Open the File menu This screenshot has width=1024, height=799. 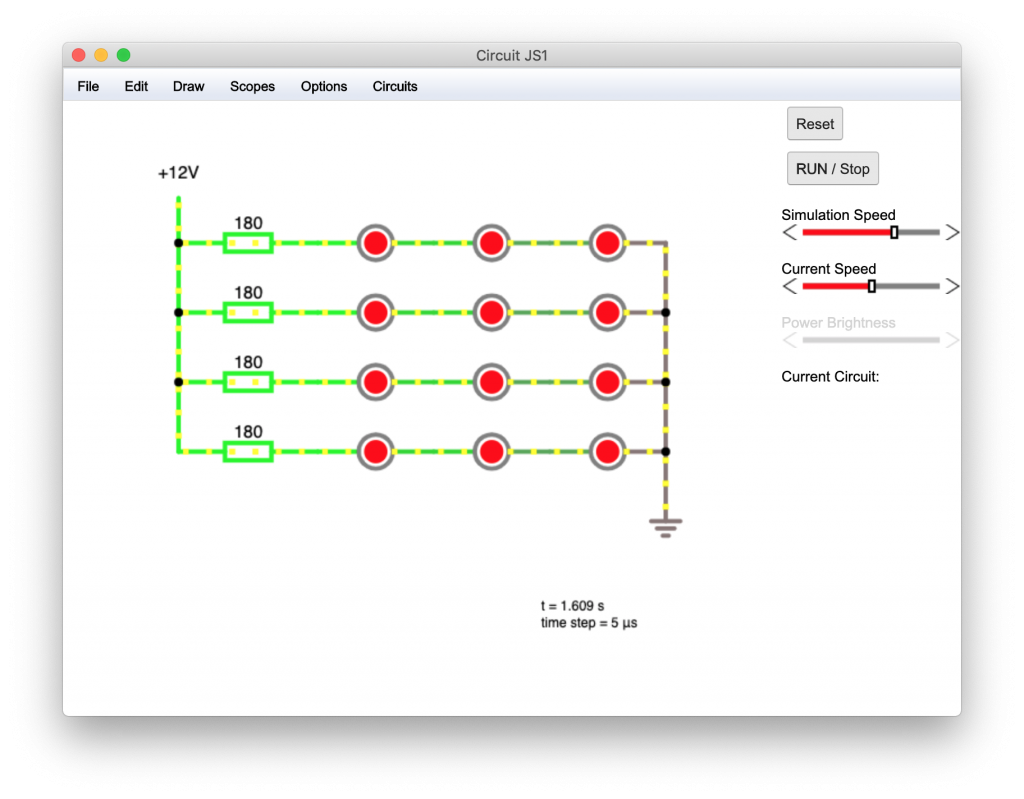click(88, 86)
